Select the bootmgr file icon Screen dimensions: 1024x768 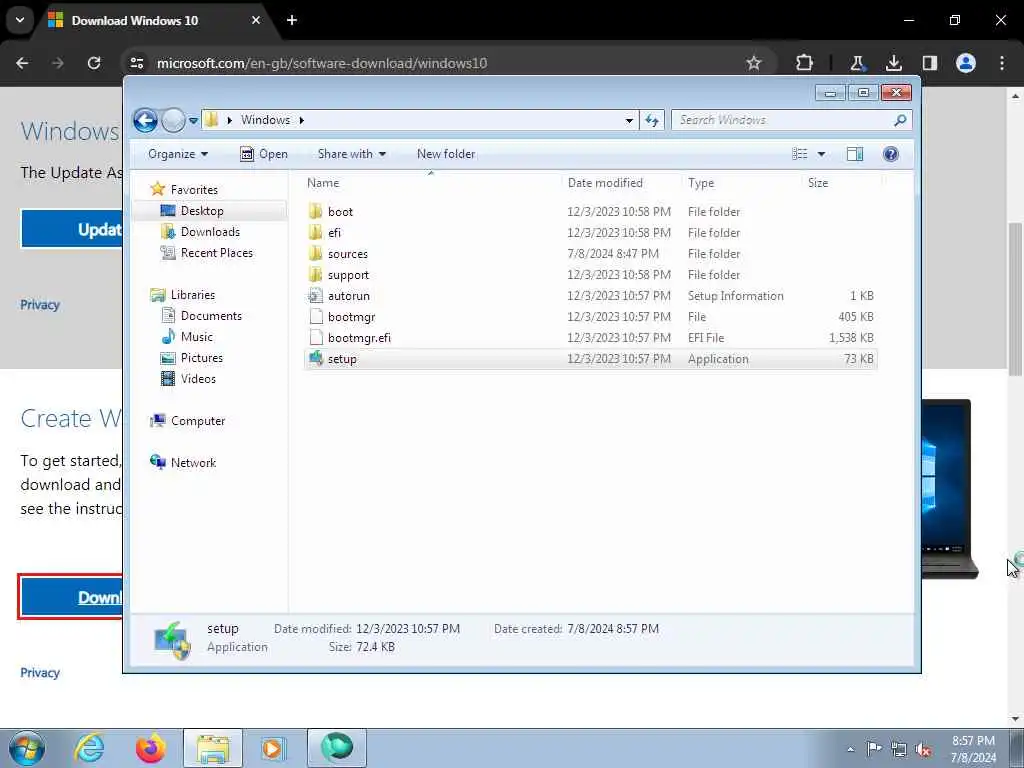[x=315, y=317]
